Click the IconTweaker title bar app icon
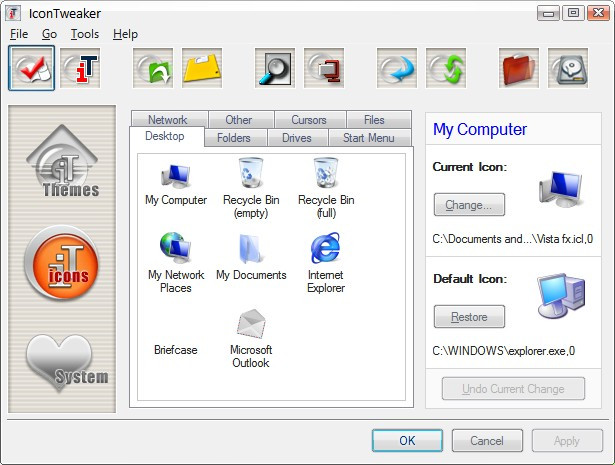Viewport: 615px width, 465px height. point(13,13)
